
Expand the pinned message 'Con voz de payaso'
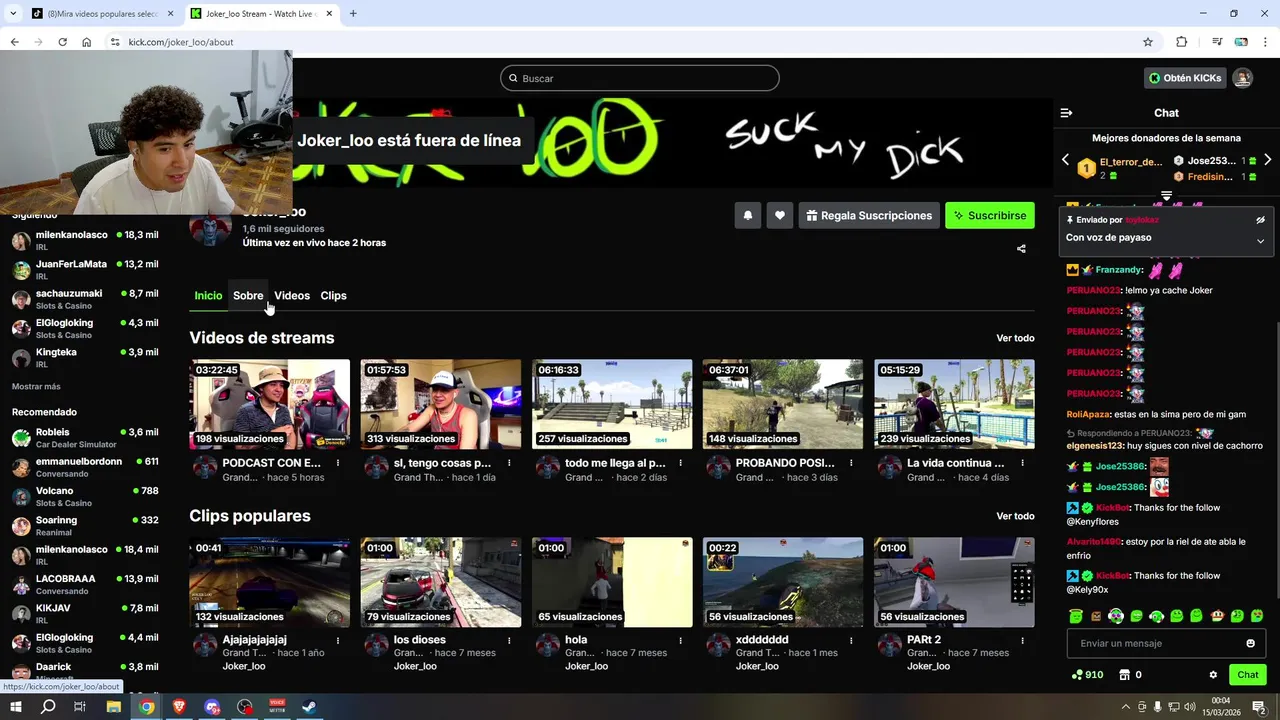tap(1260, 240)
